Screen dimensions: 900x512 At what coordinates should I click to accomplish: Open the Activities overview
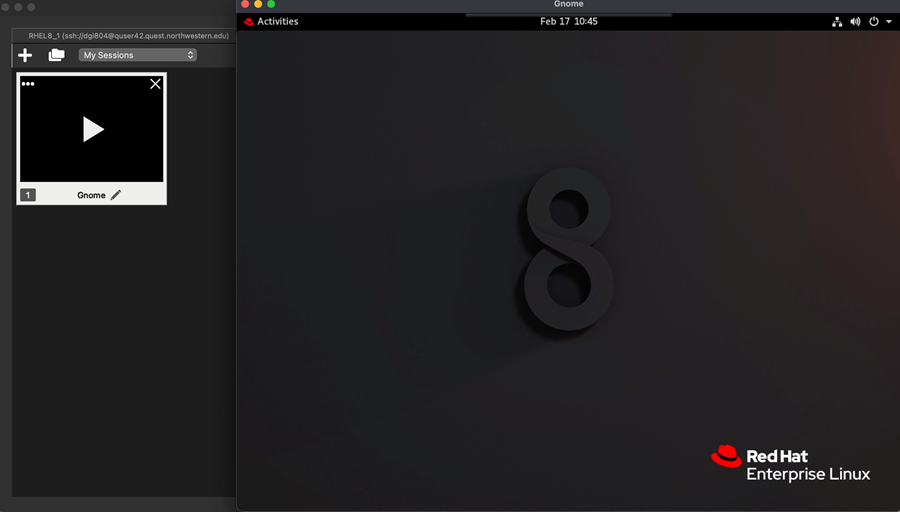(278, 21)
